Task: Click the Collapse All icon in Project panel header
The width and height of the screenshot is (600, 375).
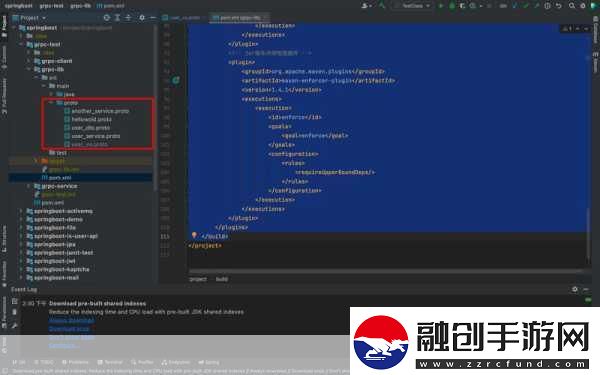Action: pos(128,18)
